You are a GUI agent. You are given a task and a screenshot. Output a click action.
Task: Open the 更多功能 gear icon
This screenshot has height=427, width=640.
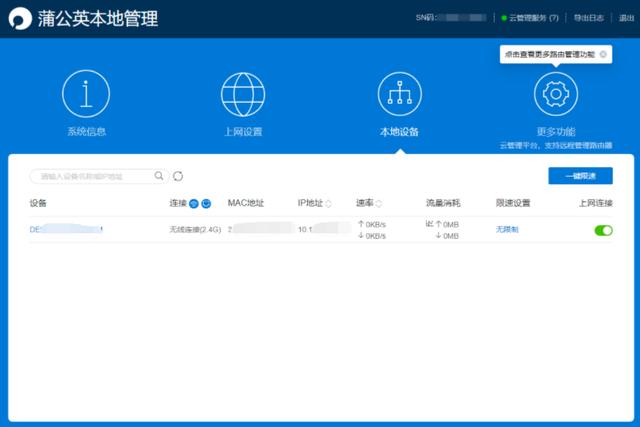[x=556, y=94]
